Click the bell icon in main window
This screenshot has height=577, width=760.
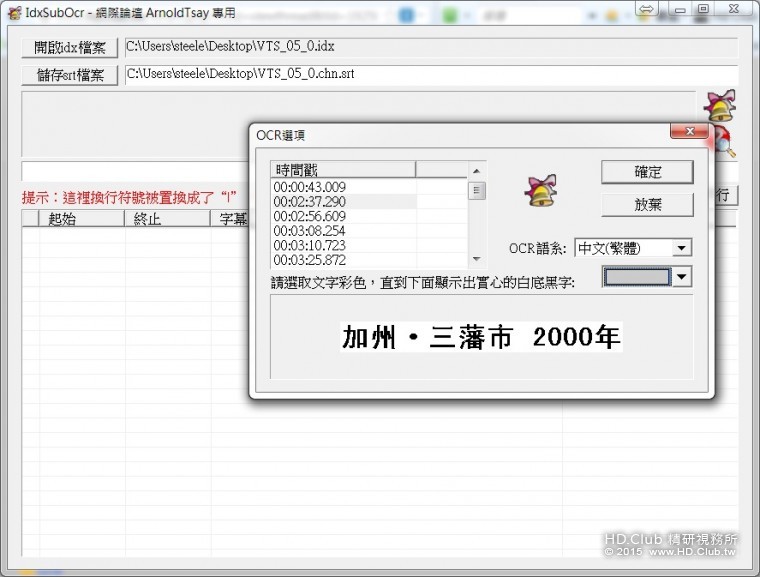(x=721, y=105)
